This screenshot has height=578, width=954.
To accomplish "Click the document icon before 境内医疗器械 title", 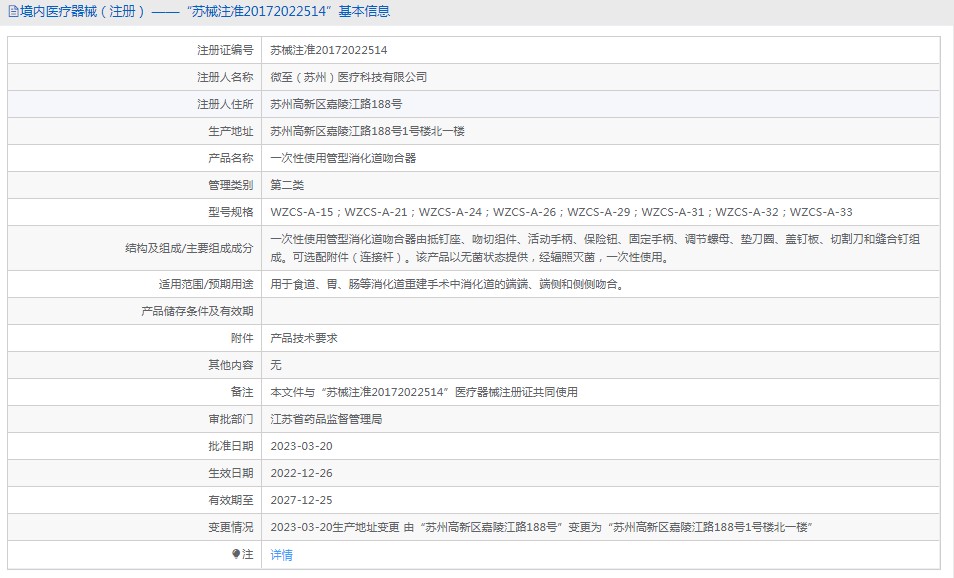I will tap(13, 12).
